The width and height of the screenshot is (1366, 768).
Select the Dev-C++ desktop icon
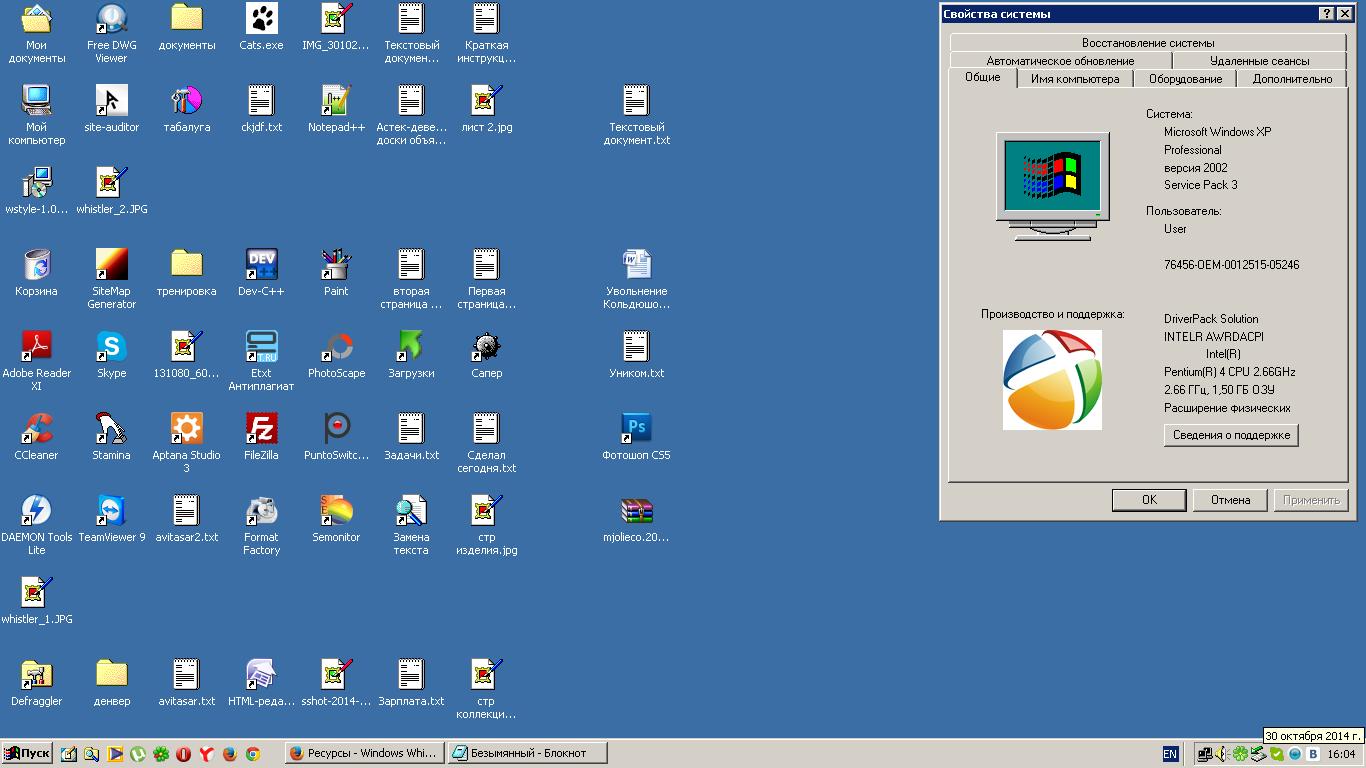261,273
